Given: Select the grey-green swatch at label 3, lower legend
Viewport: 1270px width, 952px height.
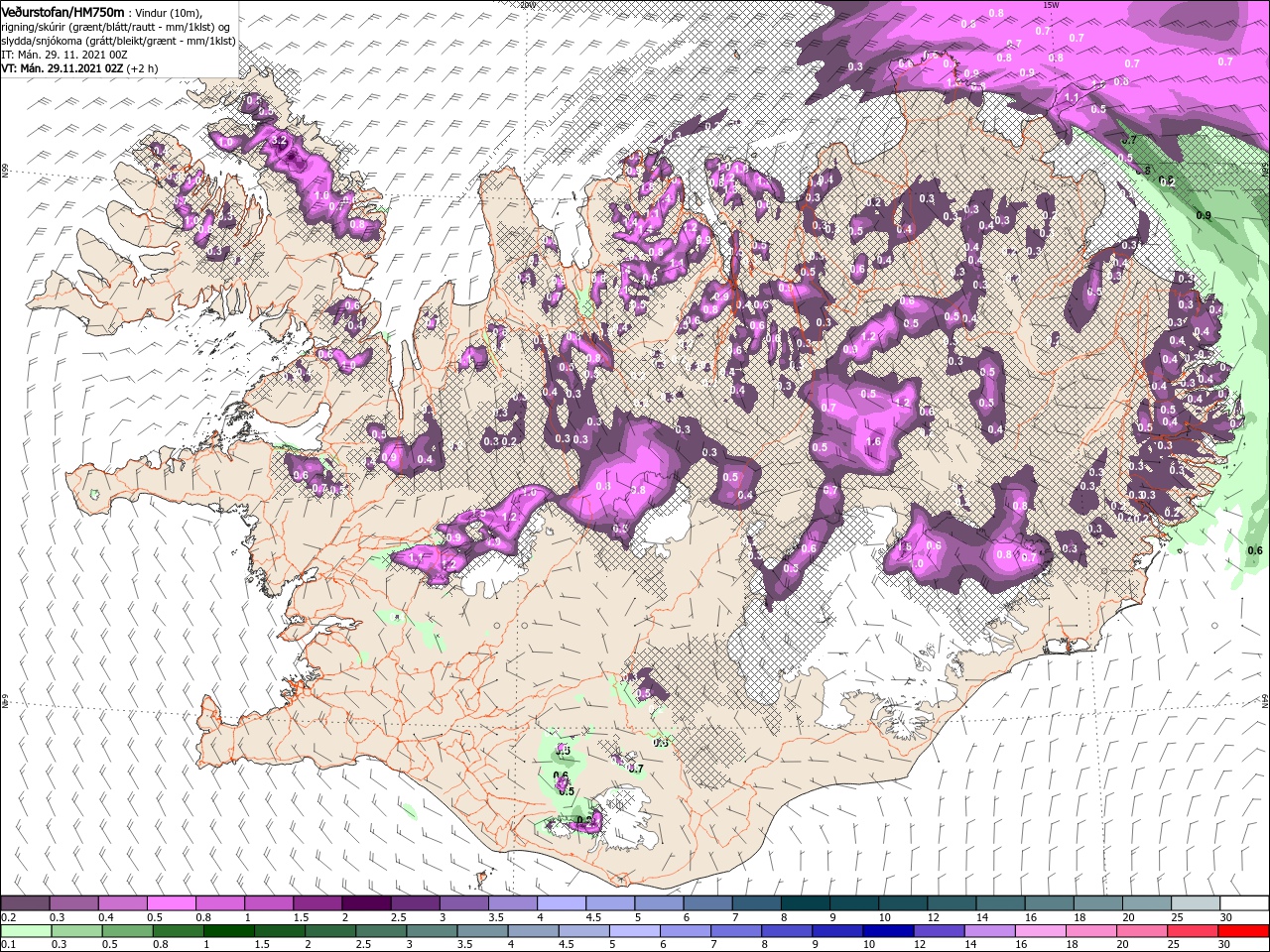Looking at the screenshot, I should pyautogui.click(x=432, y=931).
